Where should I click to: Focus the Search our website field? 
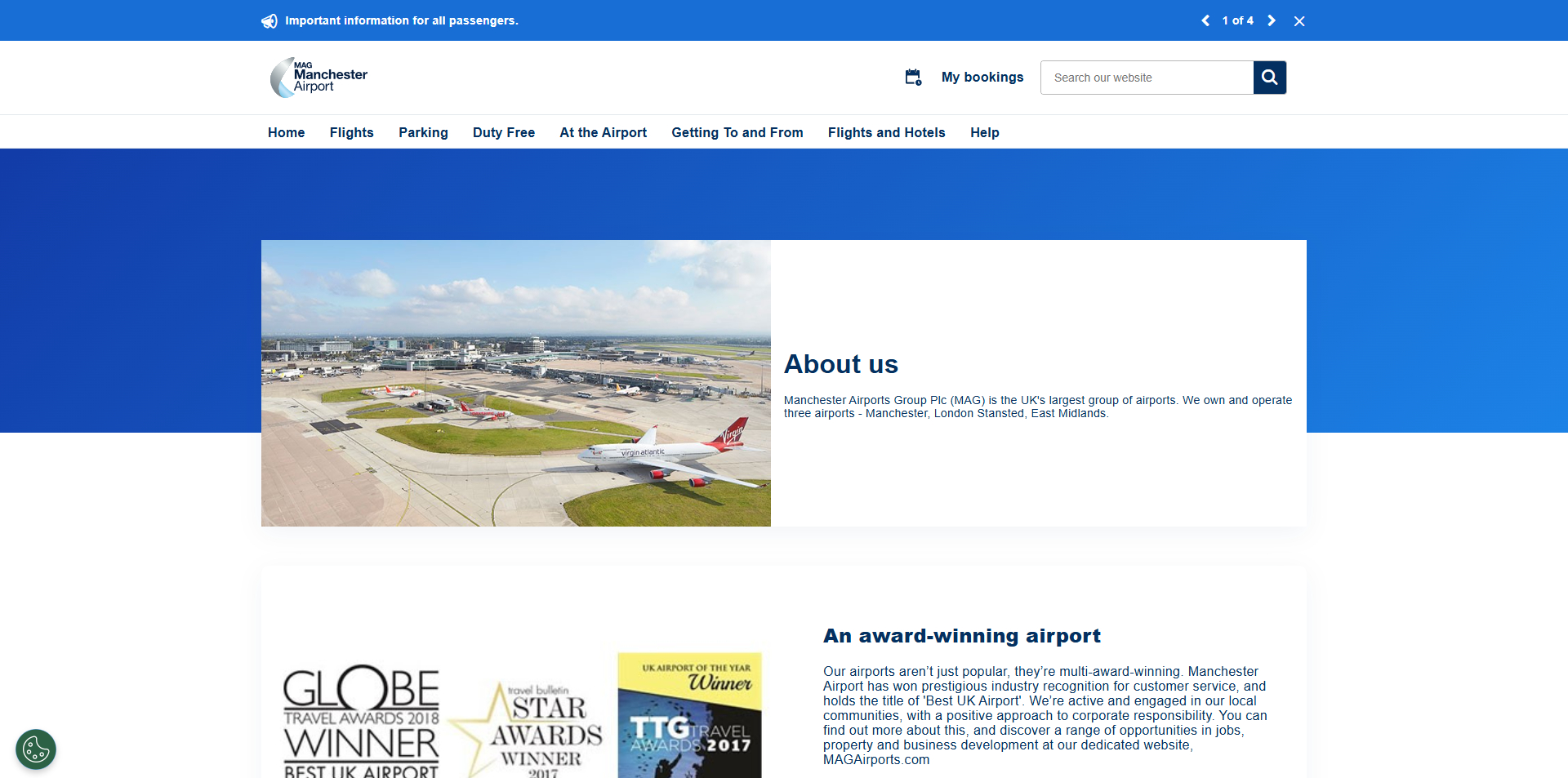click(x=1147, y=78)
